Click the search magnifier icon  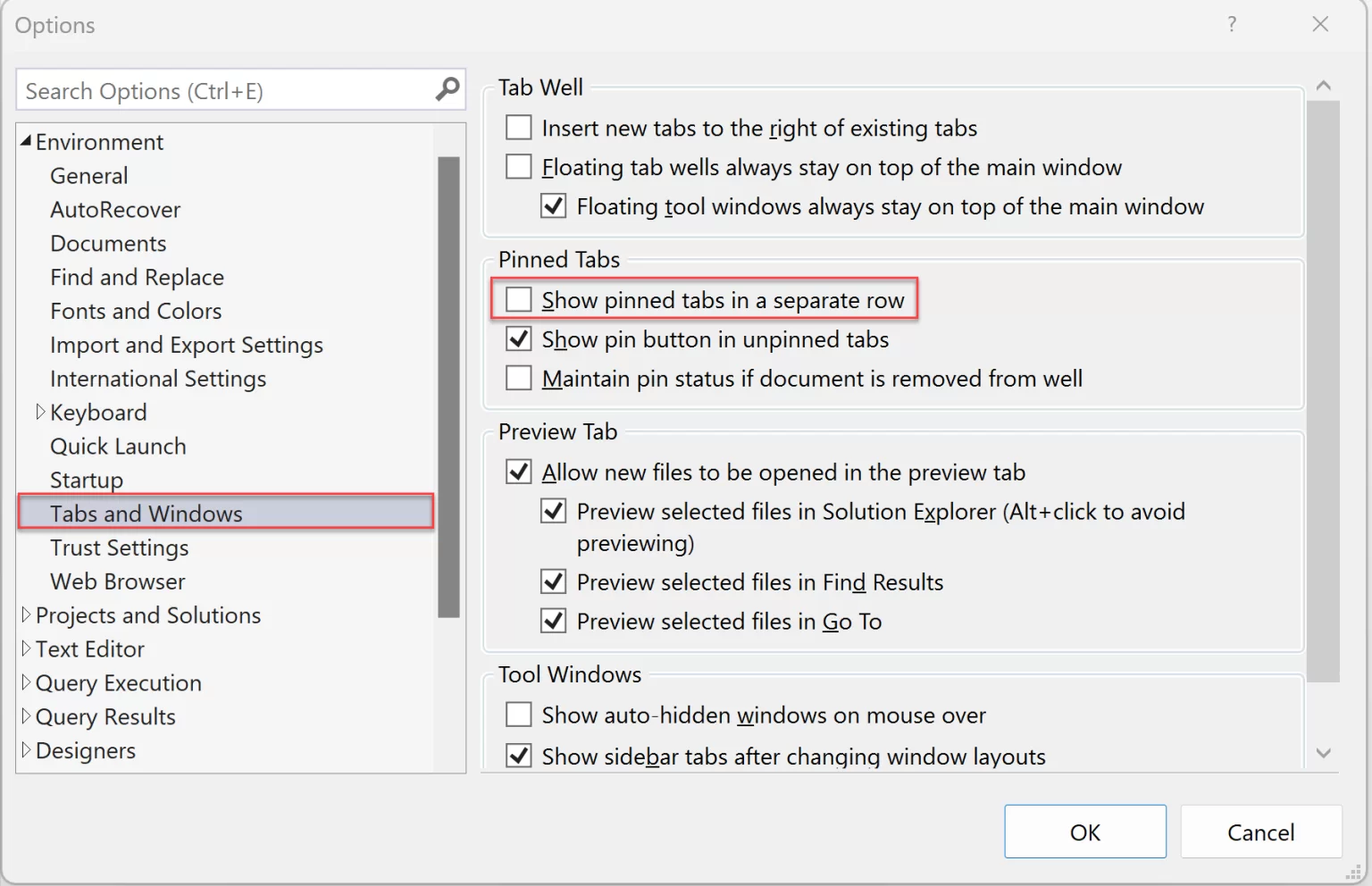(446, 89)
